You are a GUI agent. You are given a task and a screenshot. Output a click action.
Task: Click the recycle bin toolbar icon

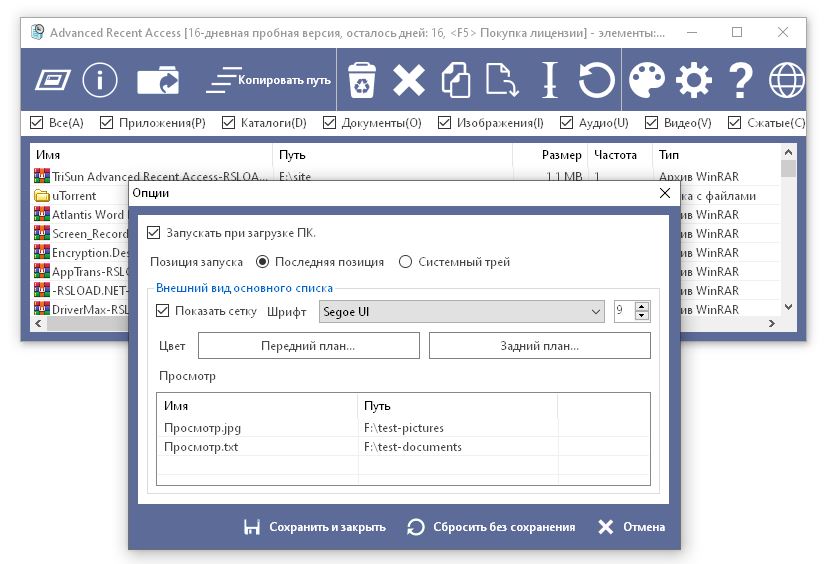pos(362,80)
